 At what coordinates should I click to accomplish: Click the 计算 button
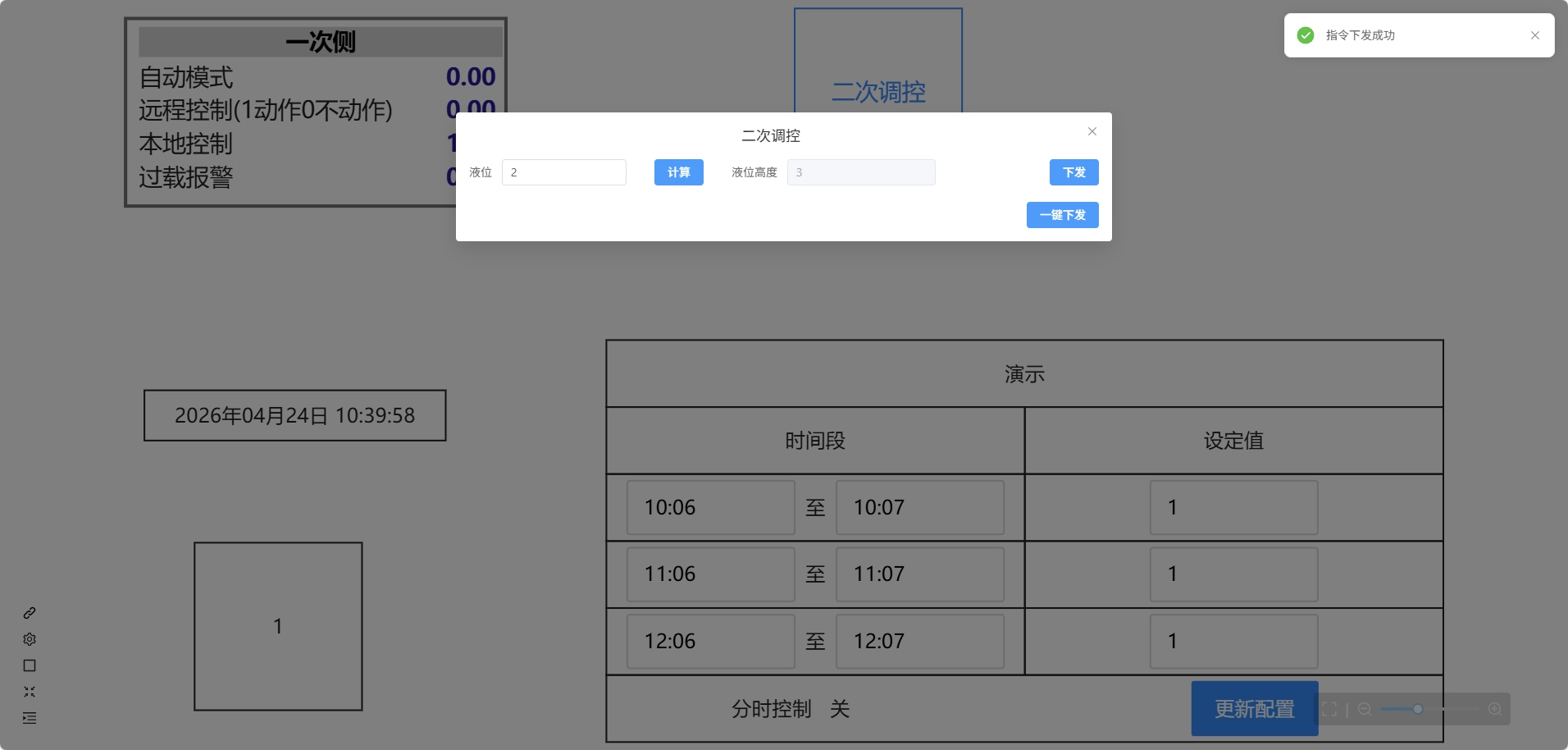tap(679, 172)
